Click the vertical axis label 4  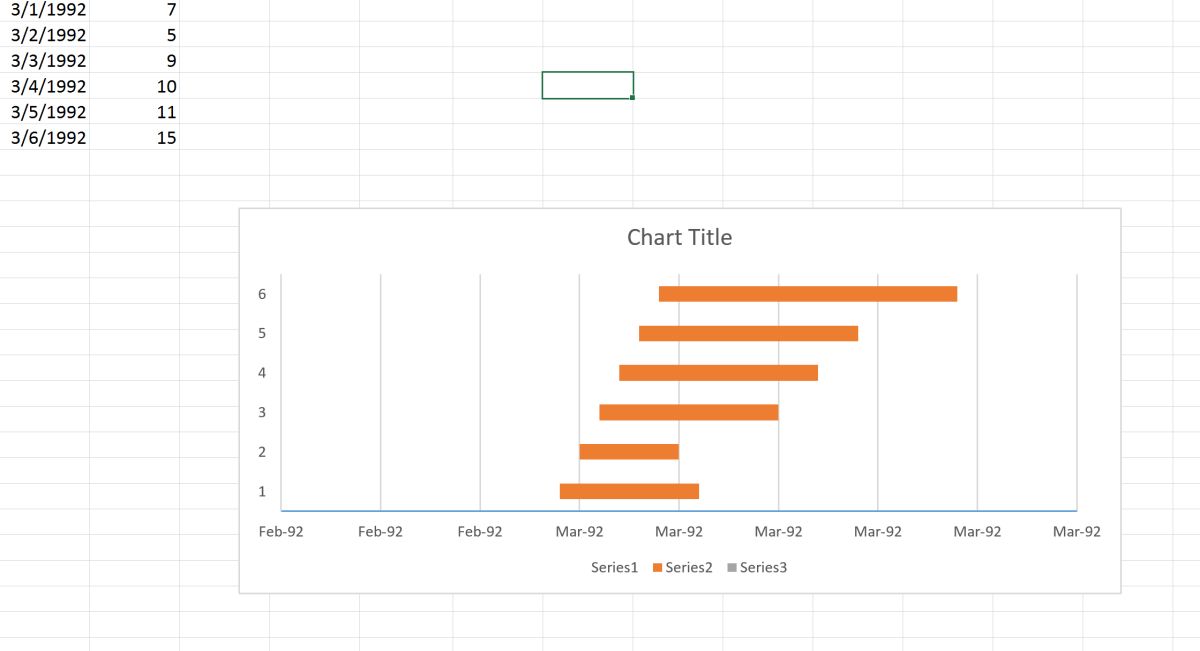262,373
